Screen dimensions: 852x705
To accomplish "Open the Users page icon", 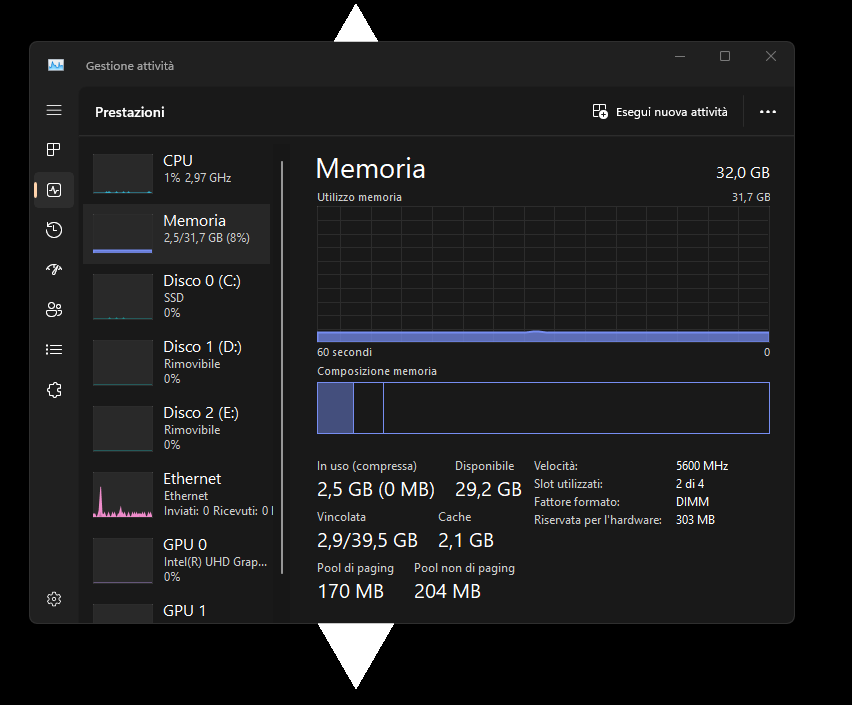I will 54,310.
